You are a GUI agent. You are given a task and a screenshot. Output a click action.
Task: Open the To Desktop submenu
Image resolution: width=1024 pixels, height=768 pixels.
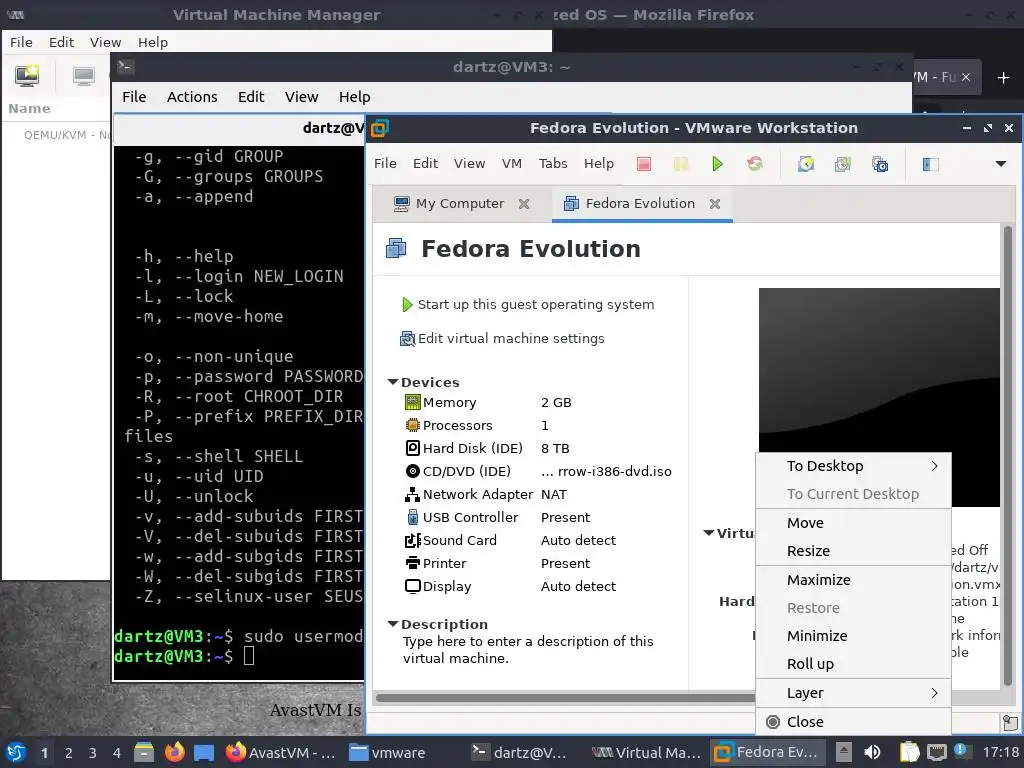click(x=853, y=466)
